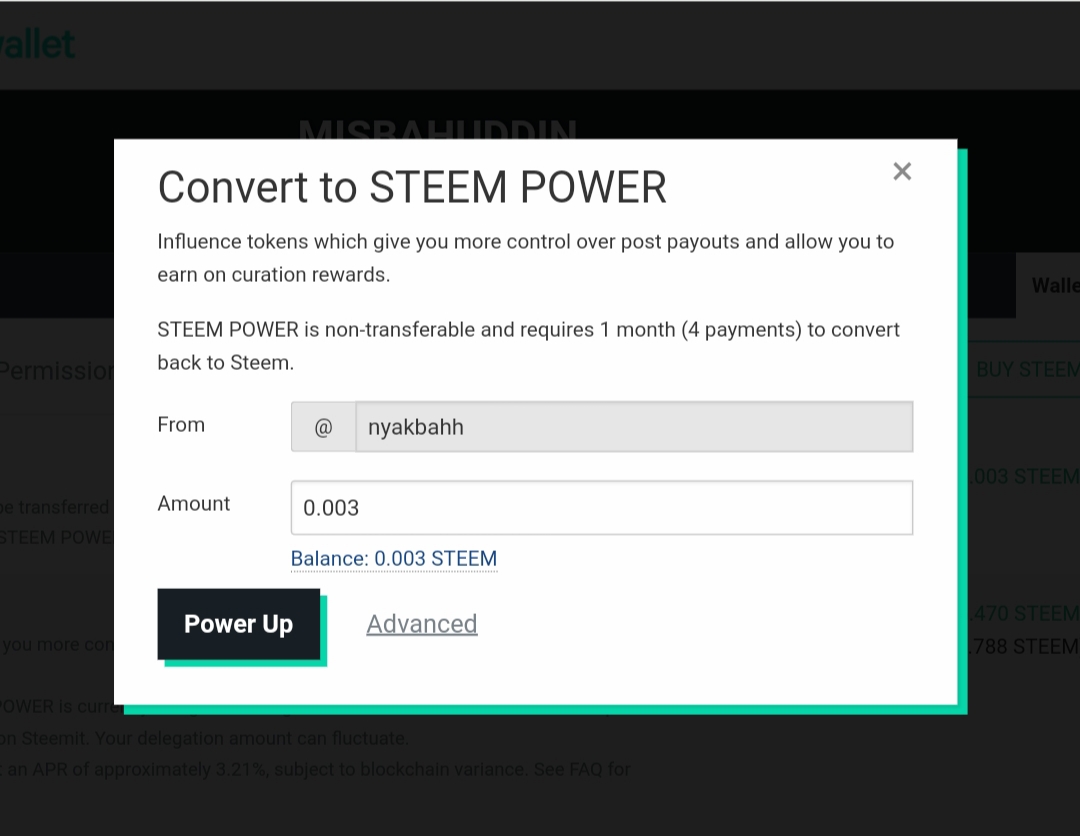Click the wallet logo behind the dialog
The width and height of the screenshot is (1080, 836).
37,45
